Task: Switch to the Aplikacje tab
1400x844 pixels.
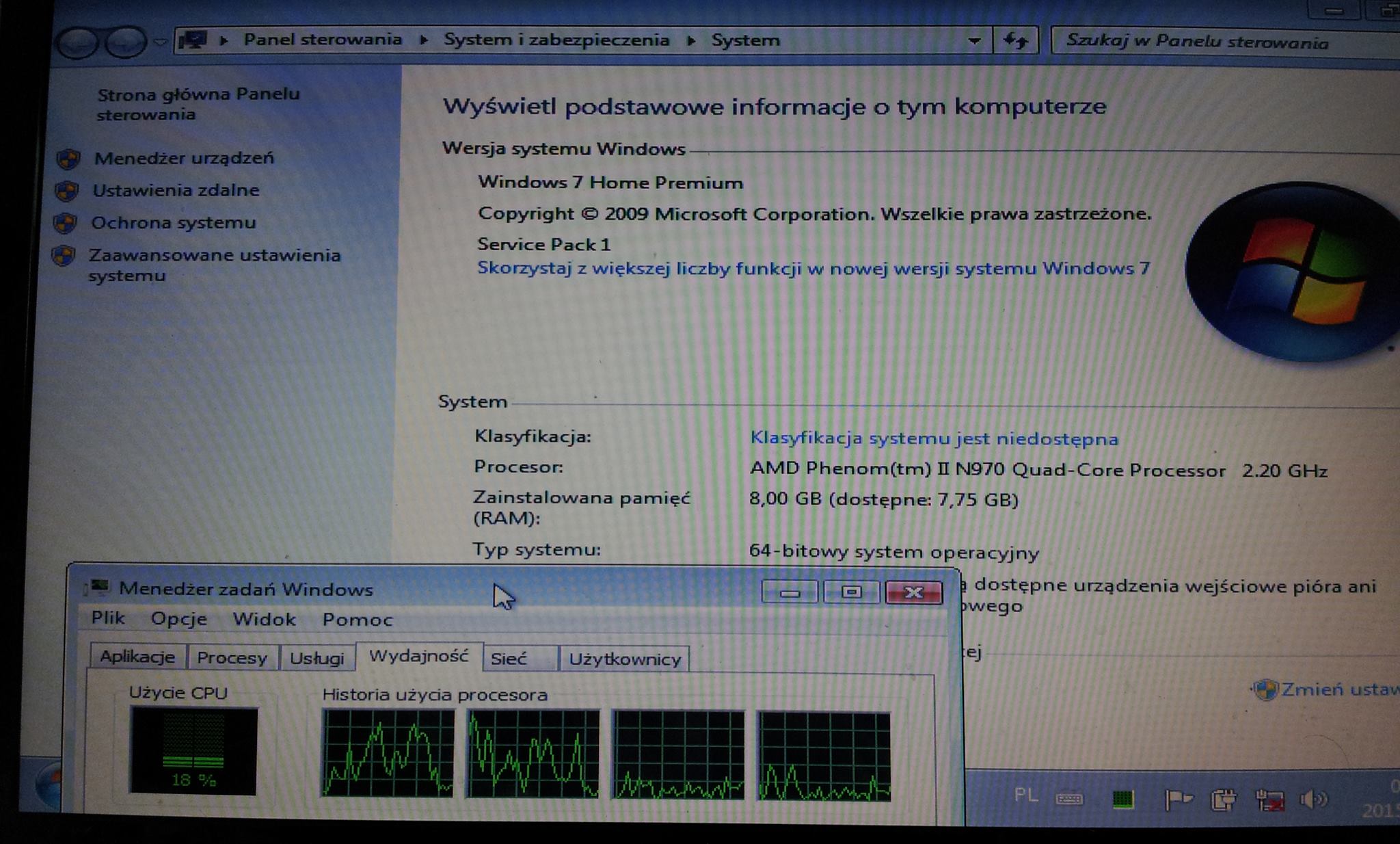Action: (x=137, y=657)
